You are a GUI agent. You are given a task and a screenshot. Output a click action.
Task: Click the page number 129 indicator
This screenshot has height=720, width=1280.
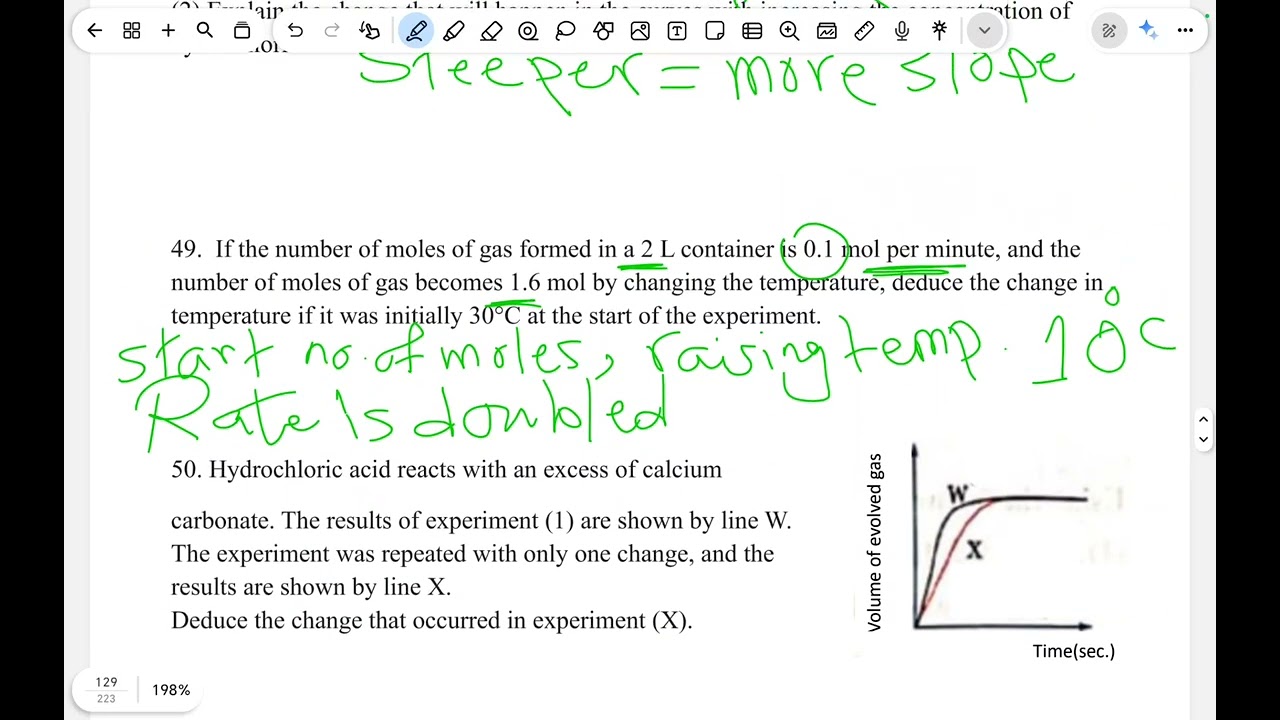(106, 682)
